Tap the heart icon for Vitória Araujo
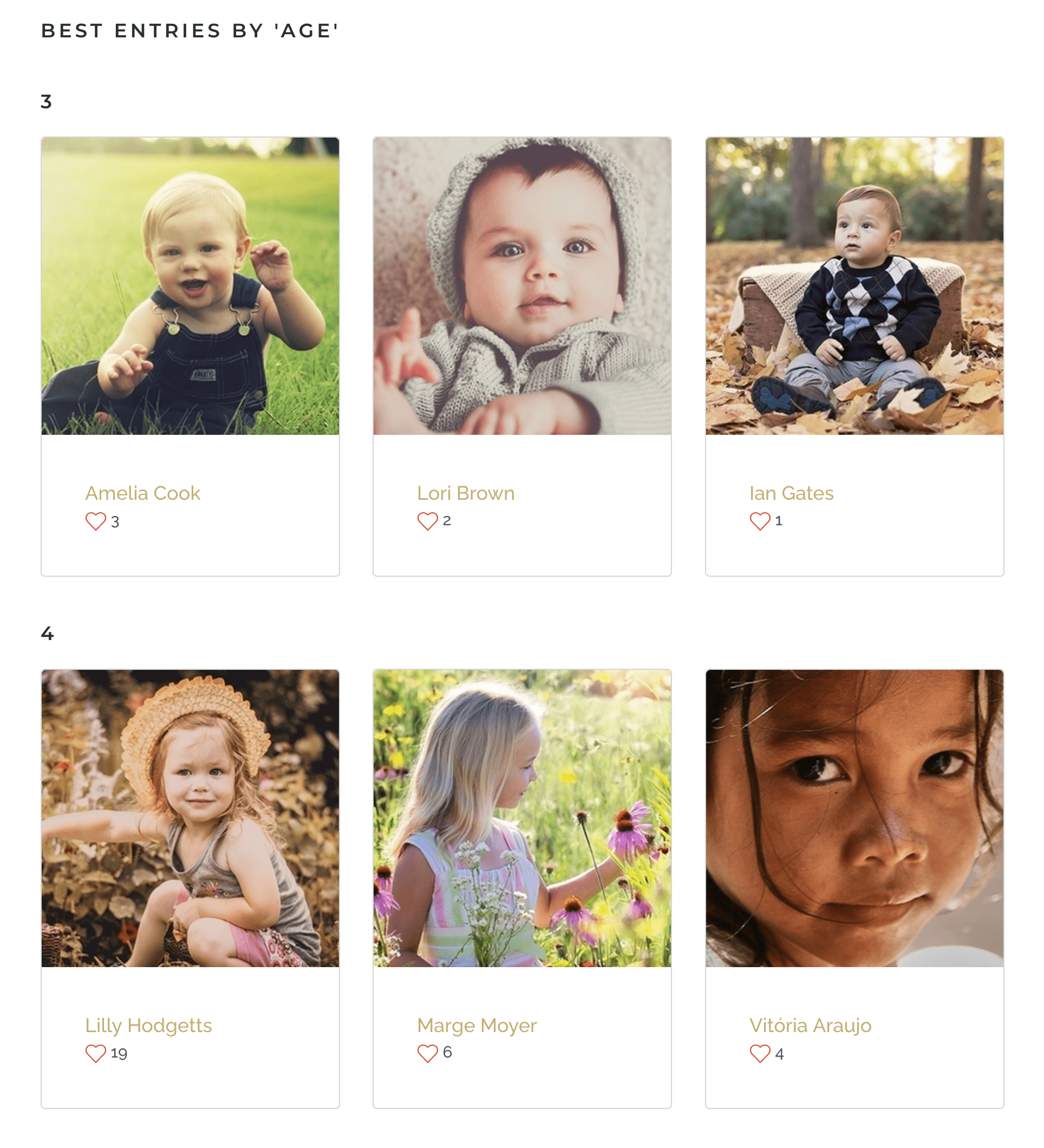Image resolution: width=1044 pixels, height=1148 pixels. (x=760, y=1053)
